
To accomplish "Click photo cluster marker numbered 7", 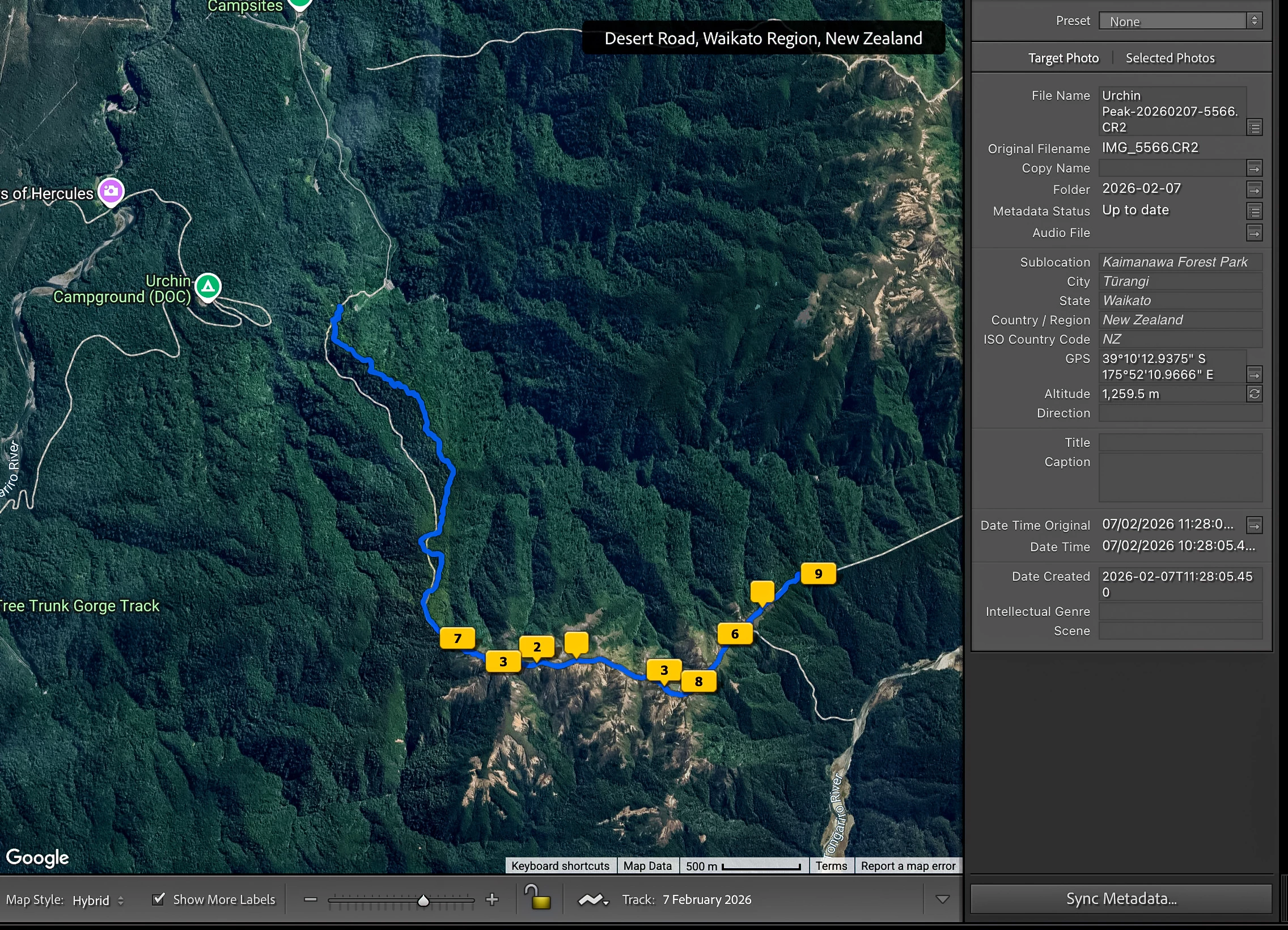I will 457,638.
